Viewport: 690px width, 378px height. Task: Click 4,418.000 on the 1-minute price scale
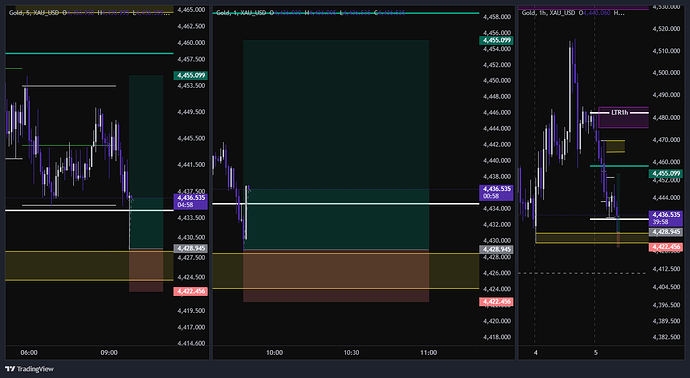pyautogui.click(x=497, y=337)
